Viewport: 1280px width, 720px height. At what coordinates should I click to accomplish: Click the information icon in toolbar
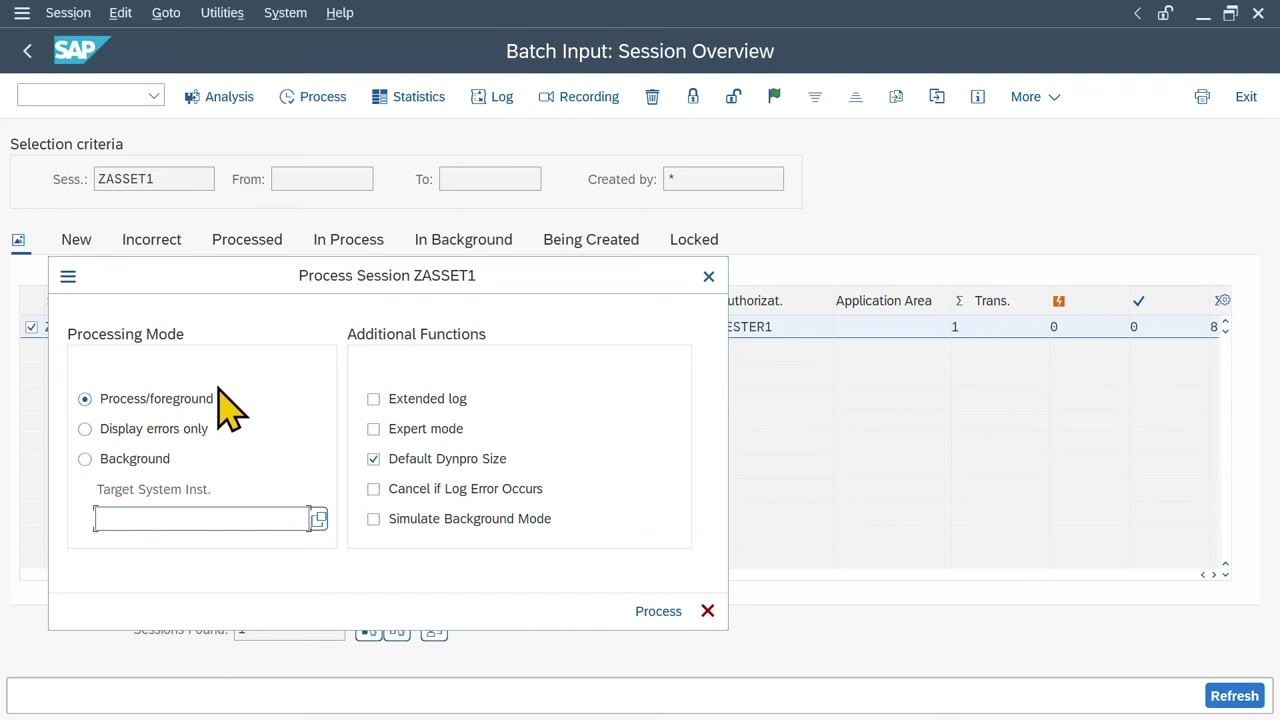click(978, 96)
